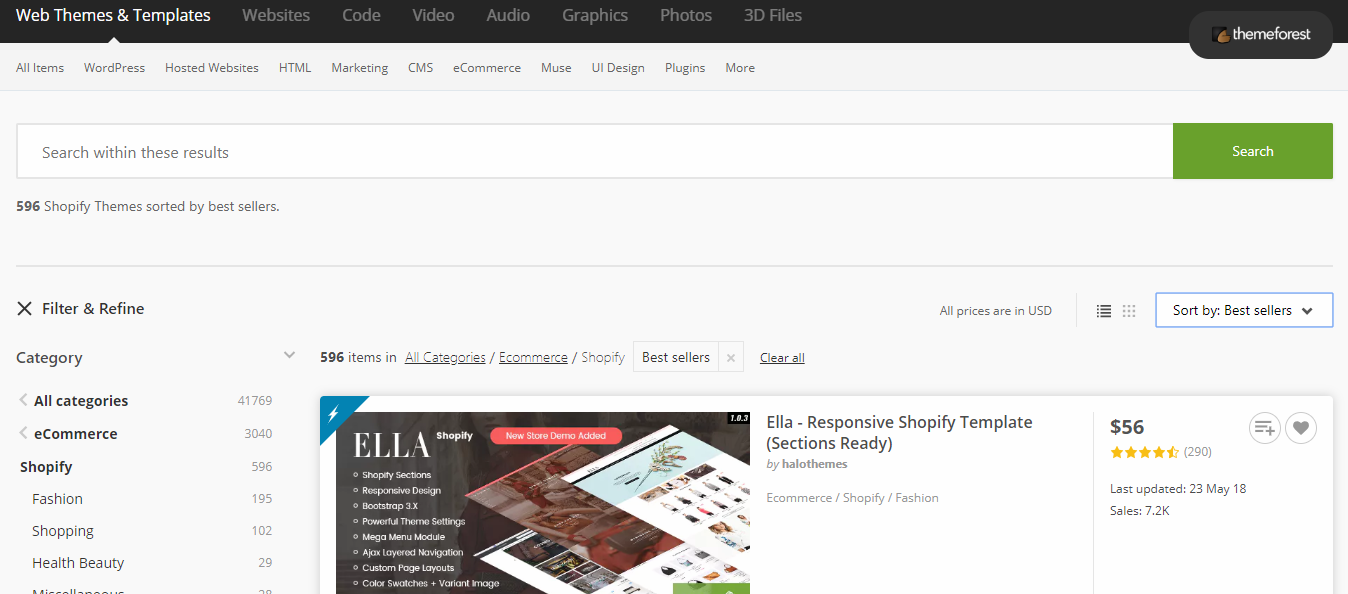Select the Shopping category
The width and height of the screenshot is (1348, 594).
tap(63, 531)
